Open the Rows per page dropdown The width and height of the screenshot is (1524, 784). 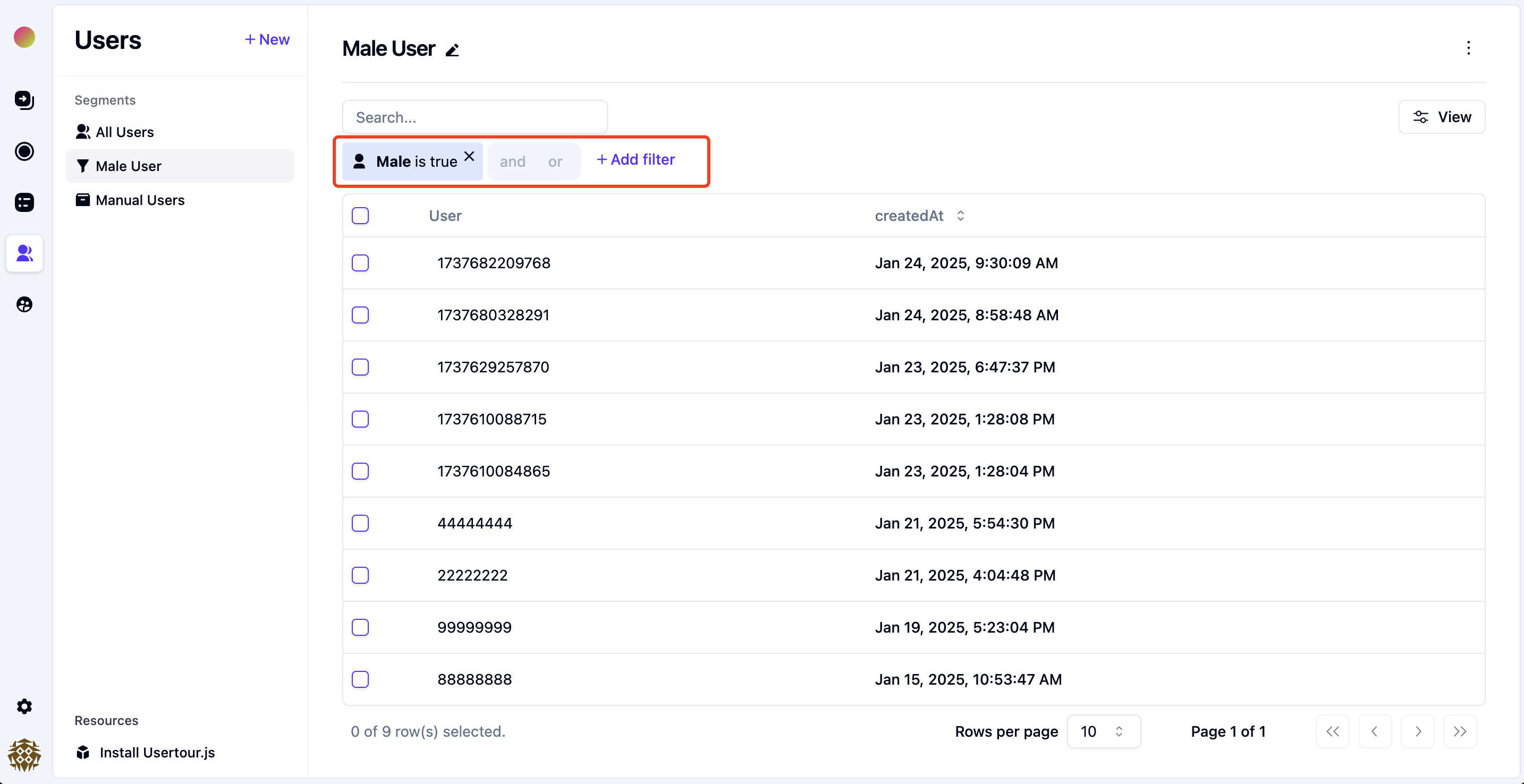pyautogui.click(x=1103, y=731)
